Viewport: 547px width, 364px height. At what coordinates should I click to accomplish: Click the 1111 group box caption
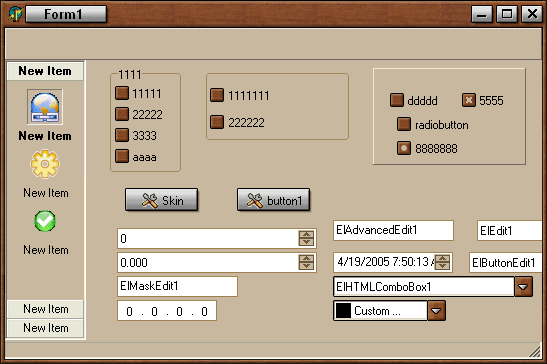[x=130, y=75]
